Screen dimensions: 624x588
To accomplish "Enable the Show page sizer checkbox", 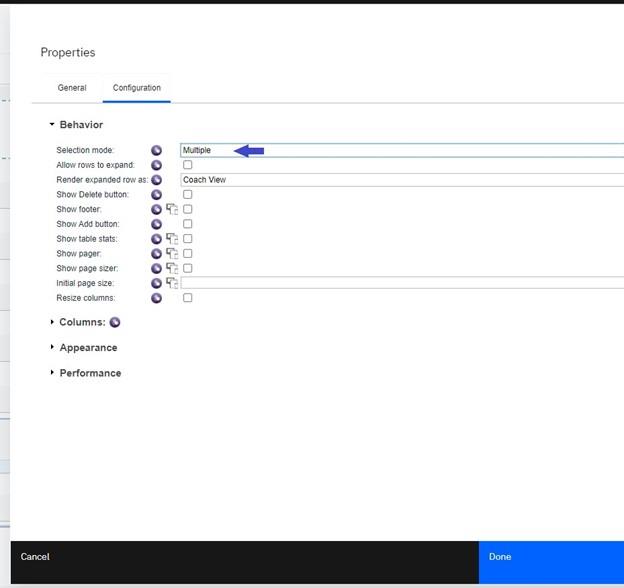I will 187,268.
